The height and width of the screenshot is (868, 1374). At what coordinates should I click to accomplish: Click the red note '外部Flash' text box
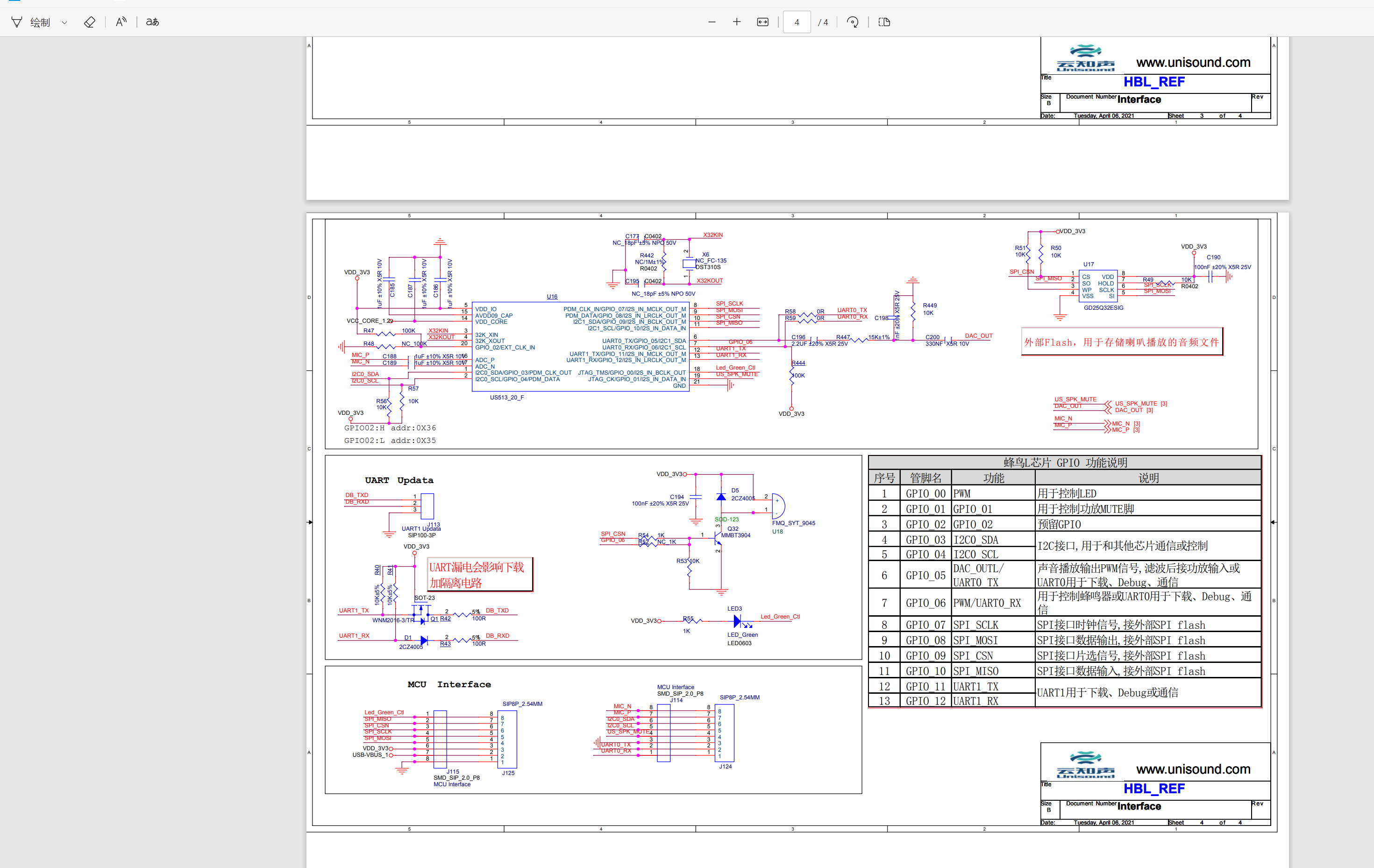coord(1121,342)
